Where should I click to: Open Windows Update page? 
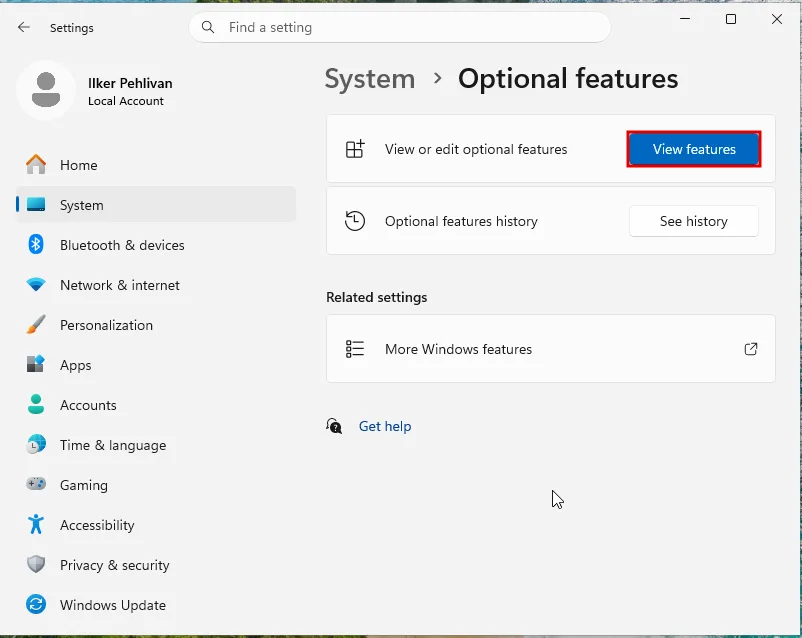tap(156, 604)
